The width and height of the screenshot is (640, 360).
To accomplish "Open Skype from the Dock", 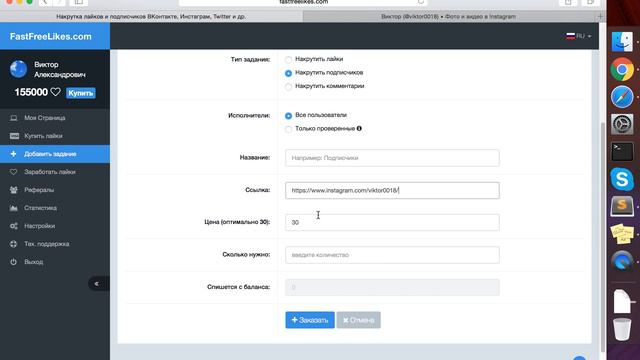I will click(x=622, y=179).
